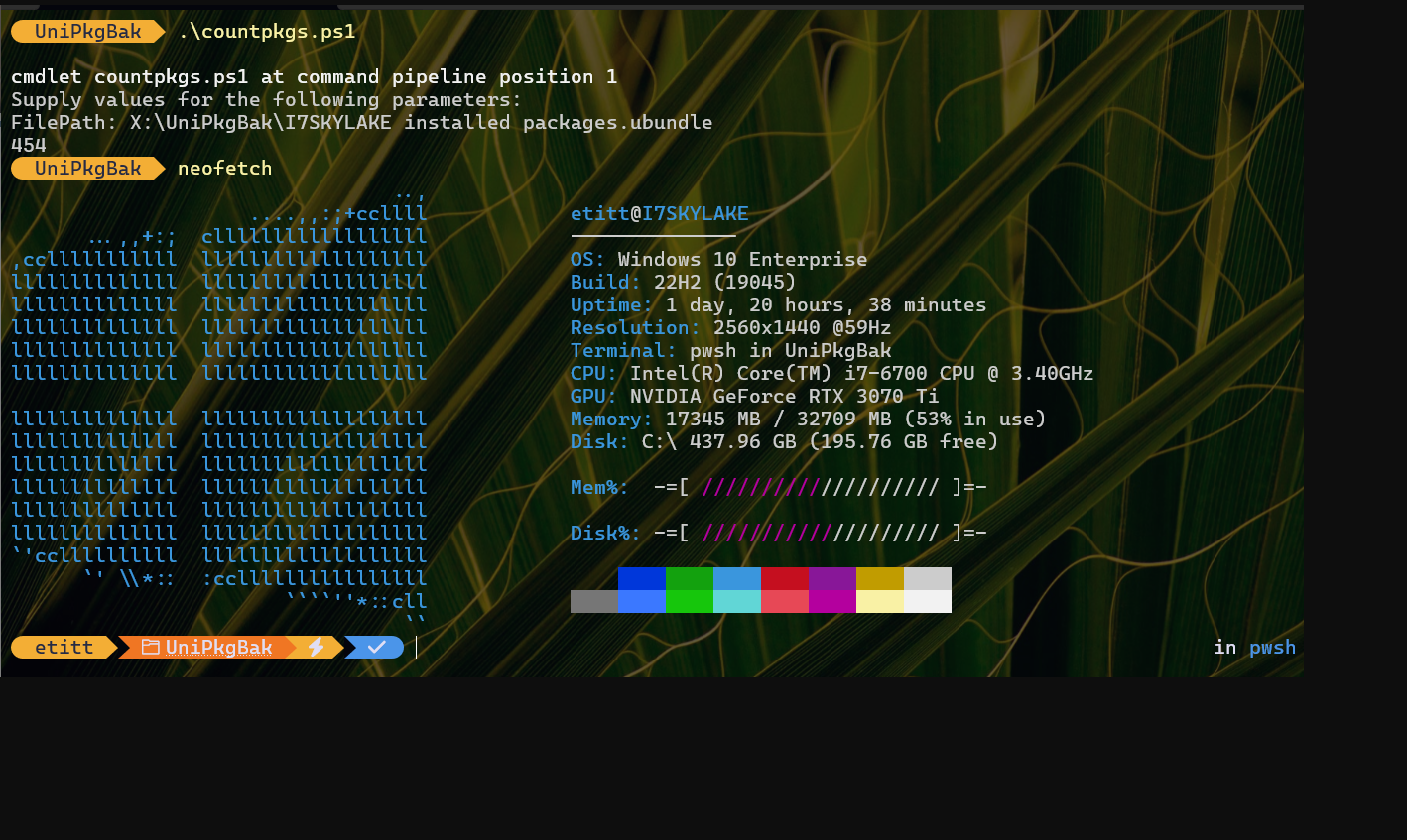Image resolution: width=1407 pixels, height=840 pixels.
Task: Click the Mem% usage bar
Action: point(821,488)
